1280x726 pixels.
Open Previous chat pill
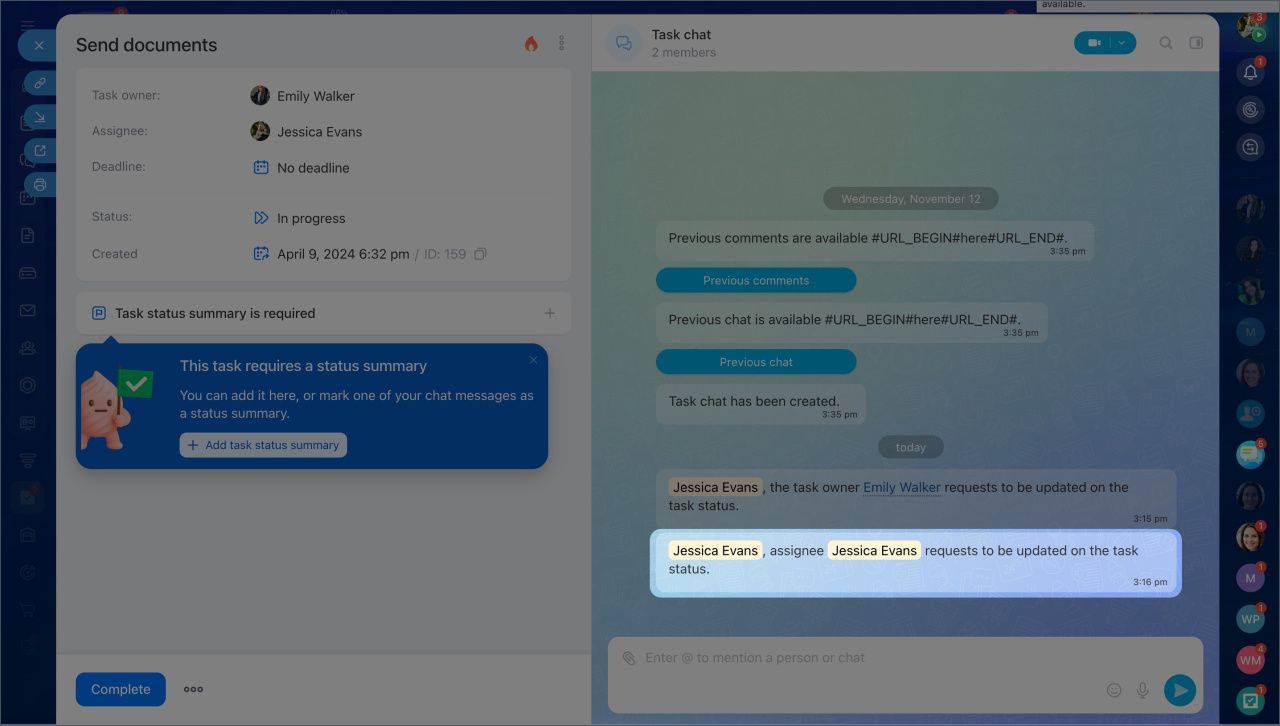click(756, 362)
